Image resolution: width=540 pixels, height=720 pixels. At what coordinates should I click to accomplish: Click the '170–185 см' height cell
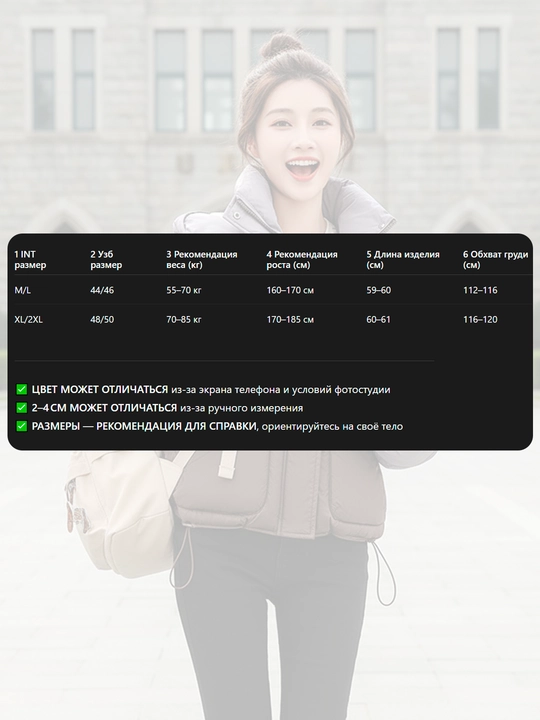[290, 320]
